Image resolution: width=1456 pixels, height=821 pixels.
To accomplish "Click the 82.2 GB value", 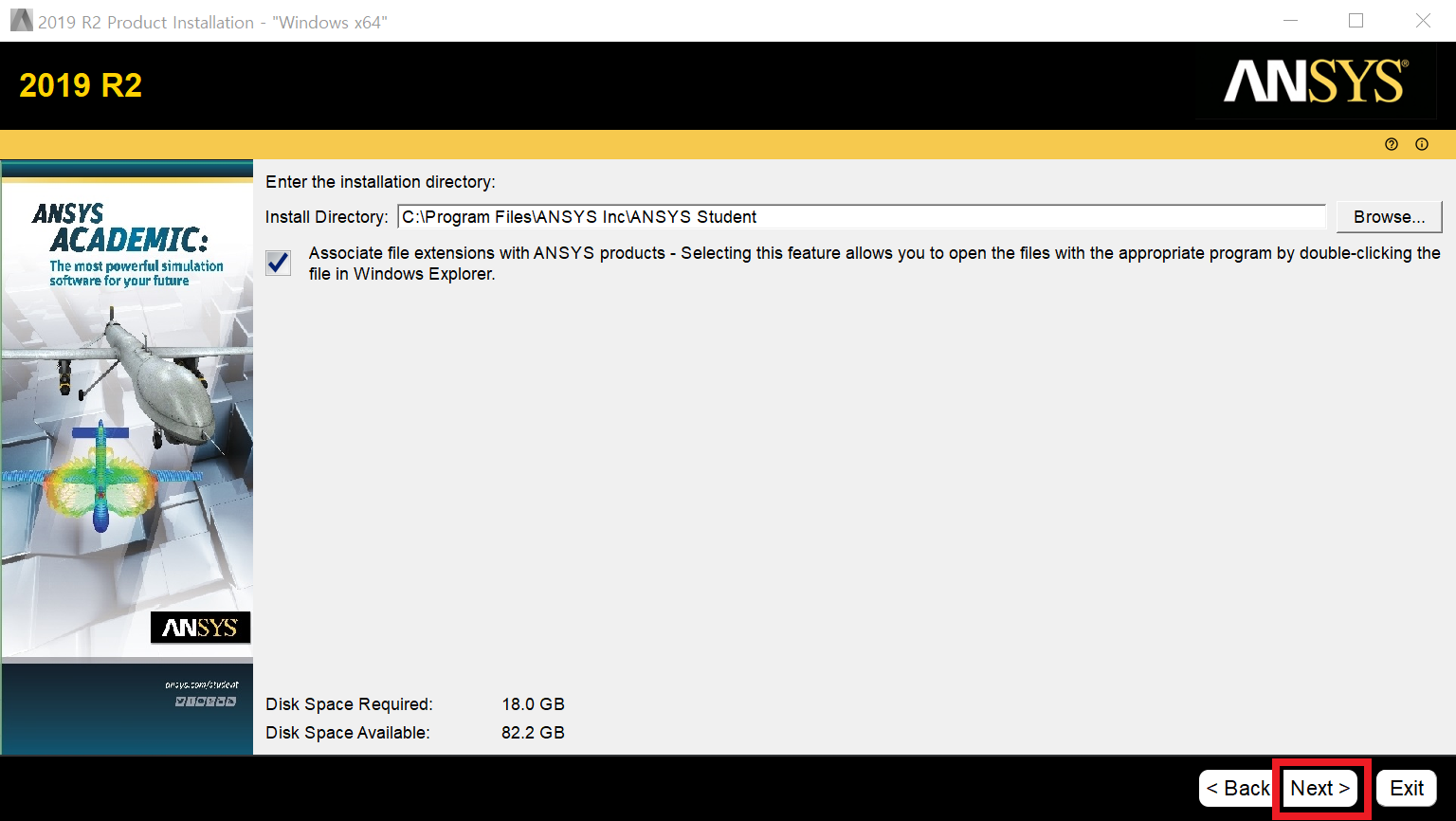I will pos(533,733).
